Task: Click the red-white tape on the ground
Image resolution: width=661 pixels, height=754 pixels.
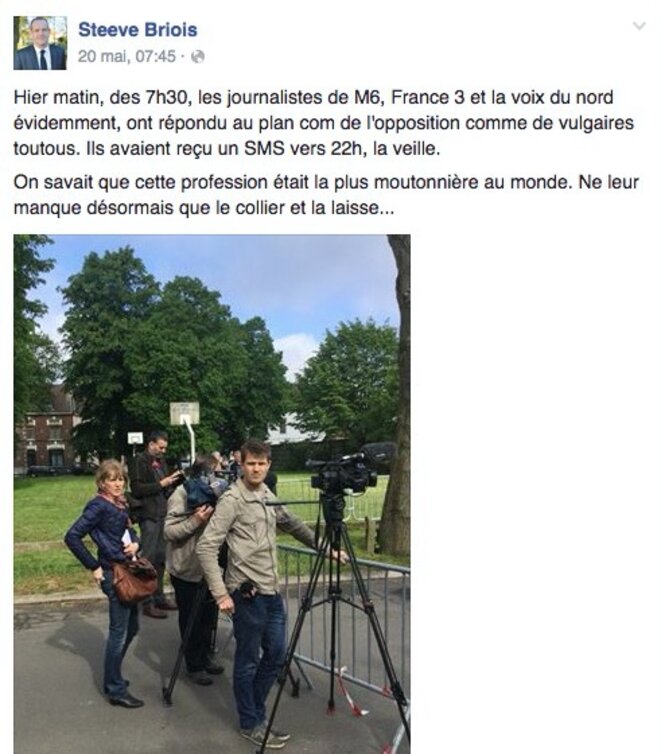Action: click(352, 692)
